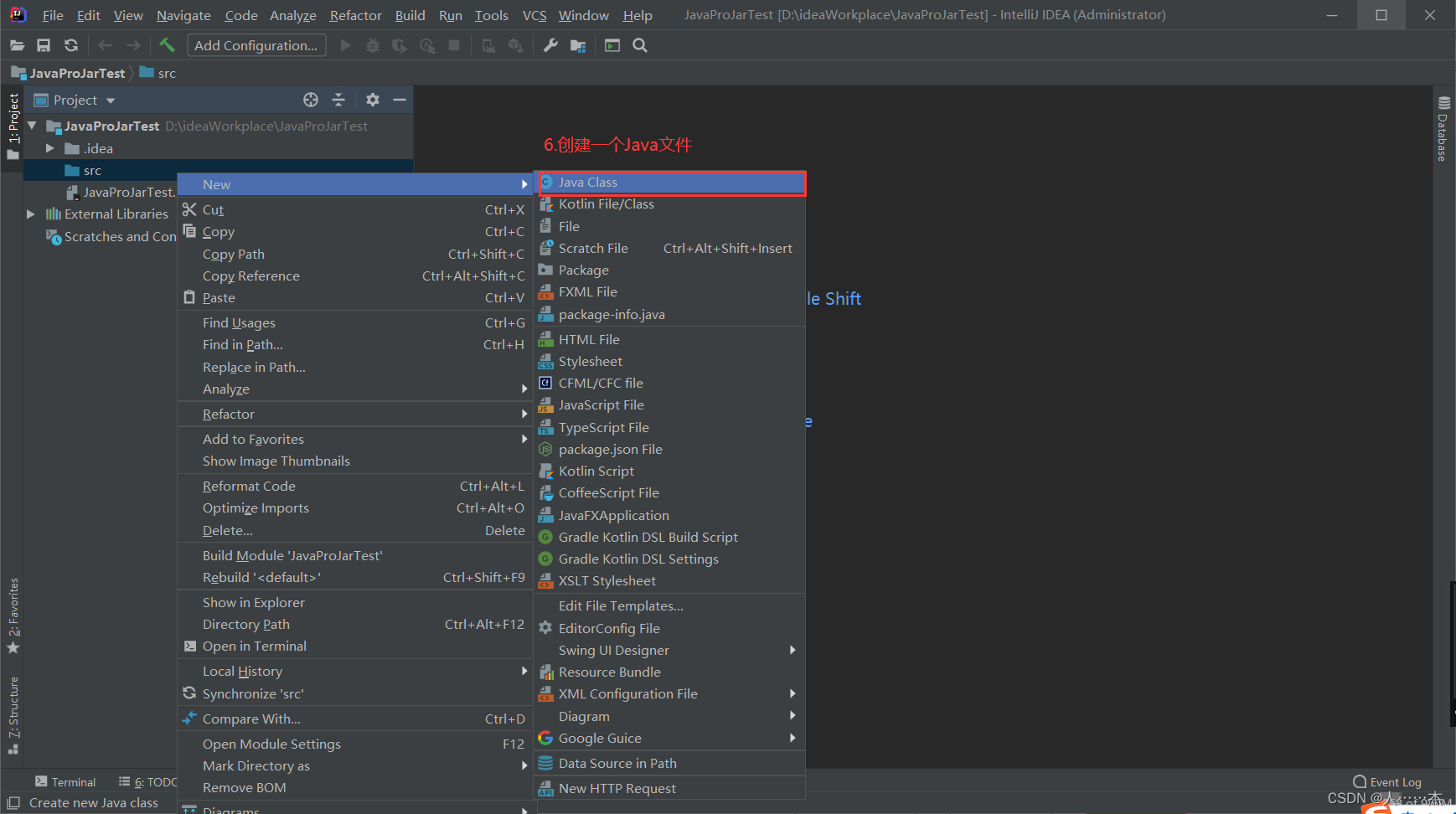Choose Edit File Templates option
The image size is (1456, 814).
(x=670, y=606)
